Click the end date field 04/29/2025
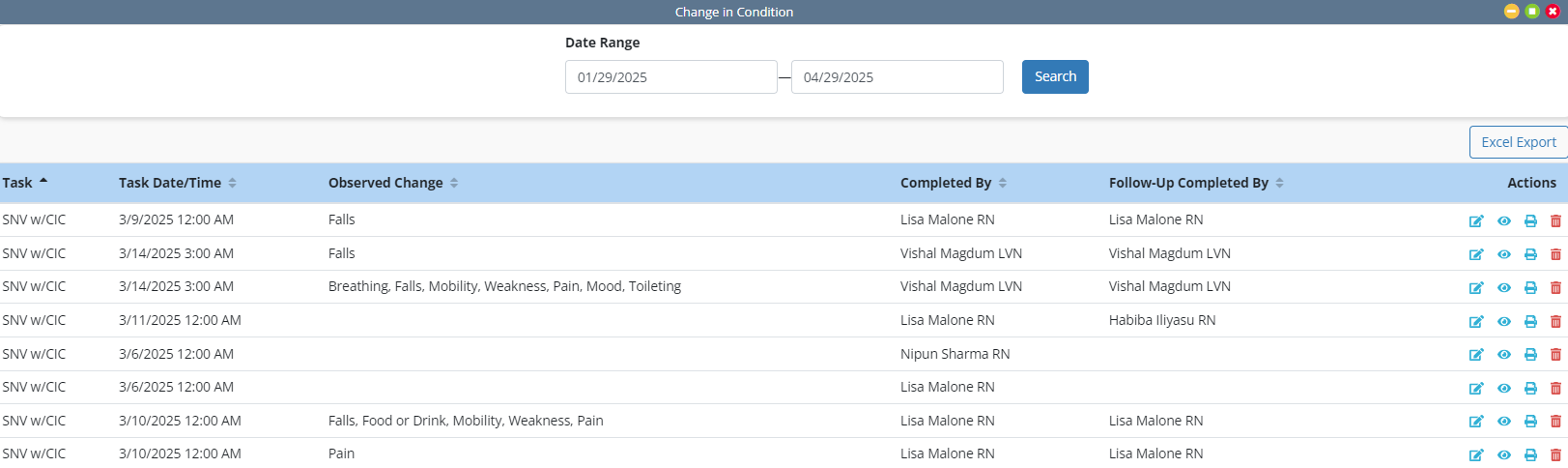 point(897,77)
